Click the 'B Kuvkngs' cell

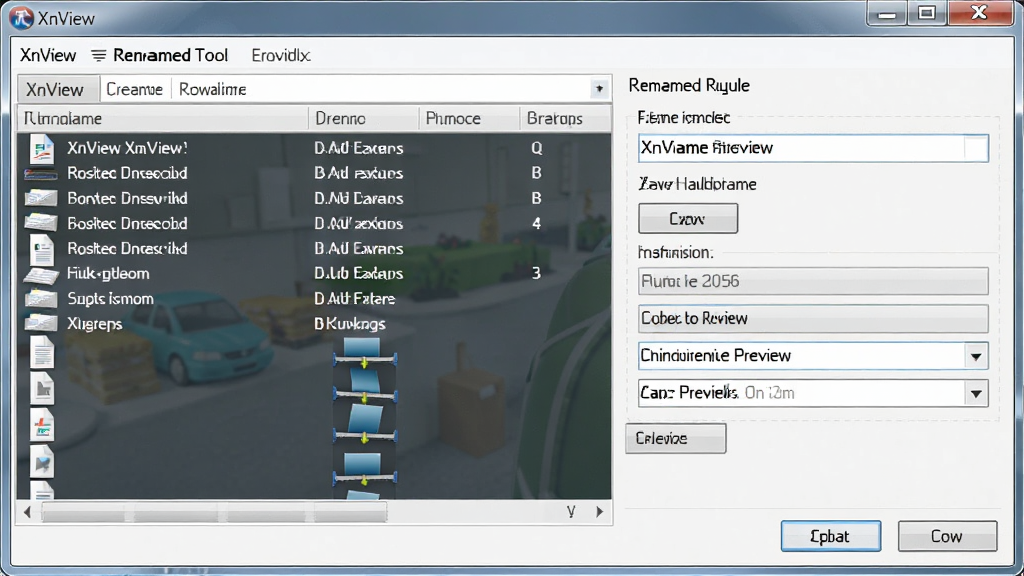[350, 324]
